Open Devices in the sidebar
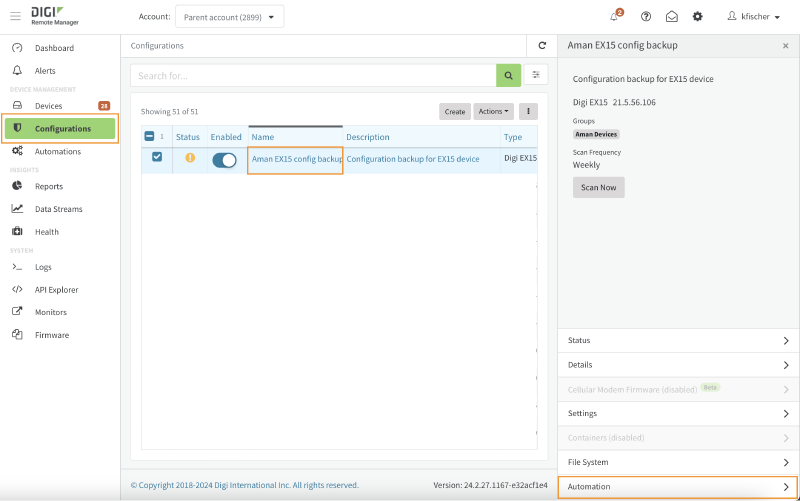The height and width of the screenshot is (501, 800). tap(48, 106)
